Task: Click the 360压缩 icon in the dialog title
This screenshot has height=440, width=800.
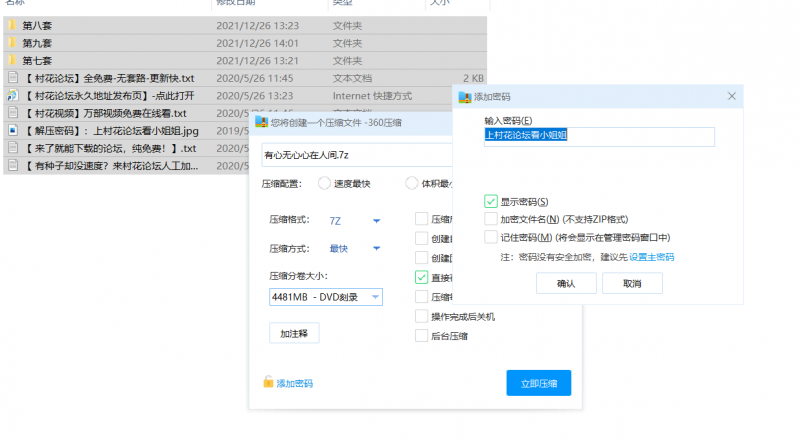Action: (x=262, y=122)
